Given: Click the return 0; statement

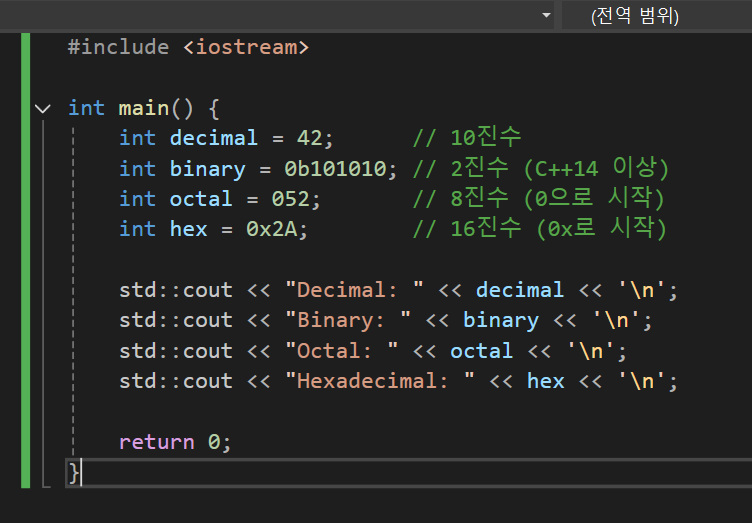Looking at the screenshot, I should point(175,442).
